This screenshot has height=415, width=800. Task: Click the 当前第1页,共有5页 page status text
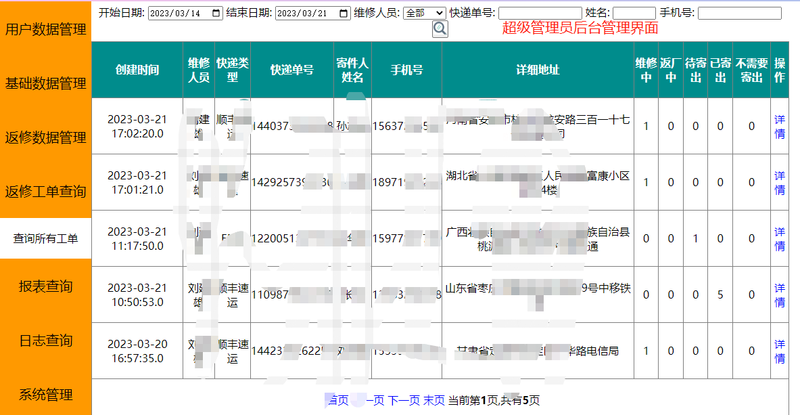(493, 400)
